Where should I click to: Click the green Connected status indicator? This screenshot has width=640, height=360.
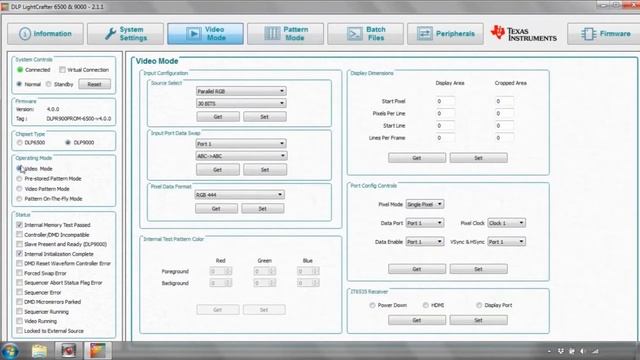click(20, 70)
